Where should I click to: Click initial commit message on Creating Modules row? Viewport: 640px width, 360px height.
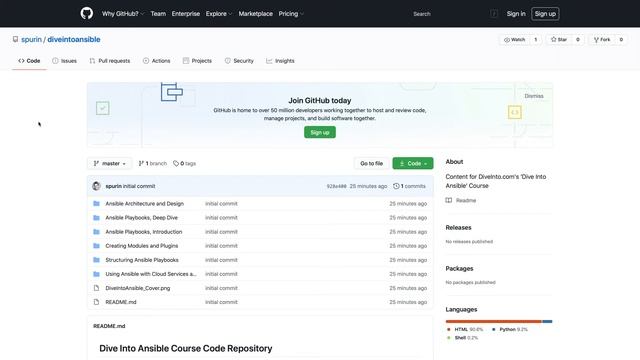pos(221,246)
